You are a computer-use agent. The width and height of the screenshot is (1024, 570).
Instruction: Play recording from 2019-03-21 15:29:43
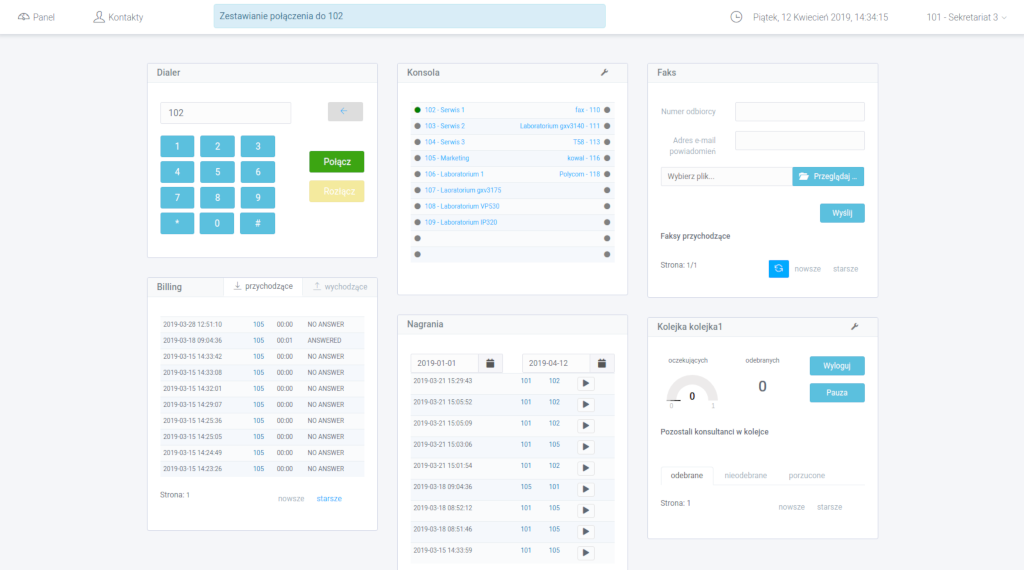pyautogui.click(x=586, y=383)
